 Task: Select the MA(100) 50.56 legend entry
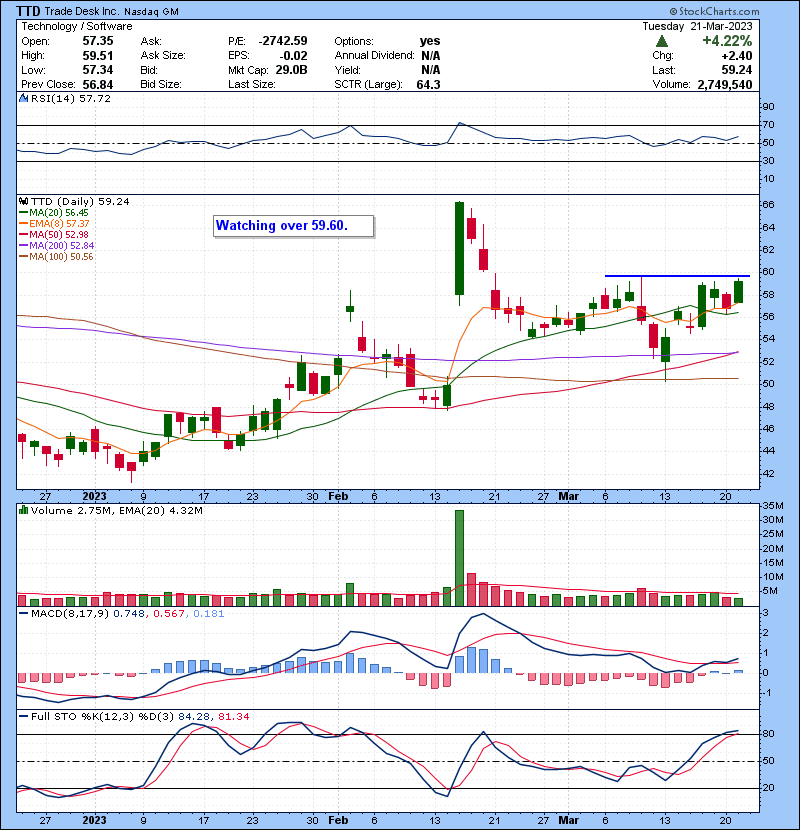[x=56, y=257]
